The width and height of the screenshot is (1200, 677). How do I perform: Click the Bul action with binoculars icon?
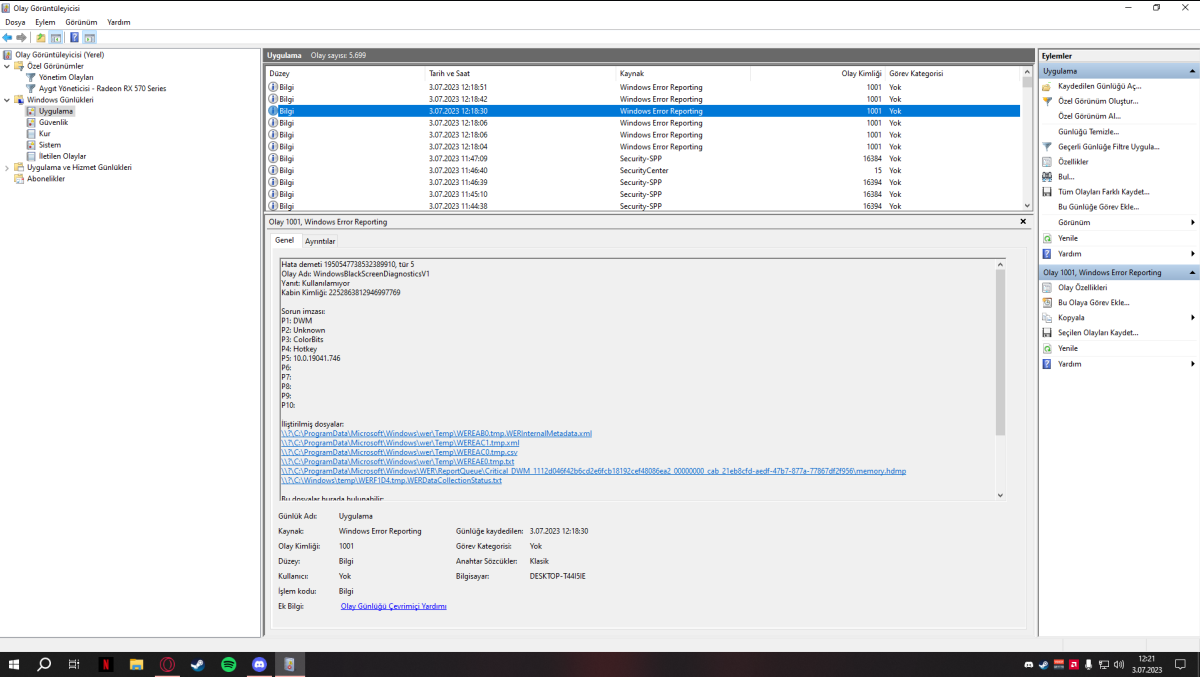click(x=1066, y=176)
